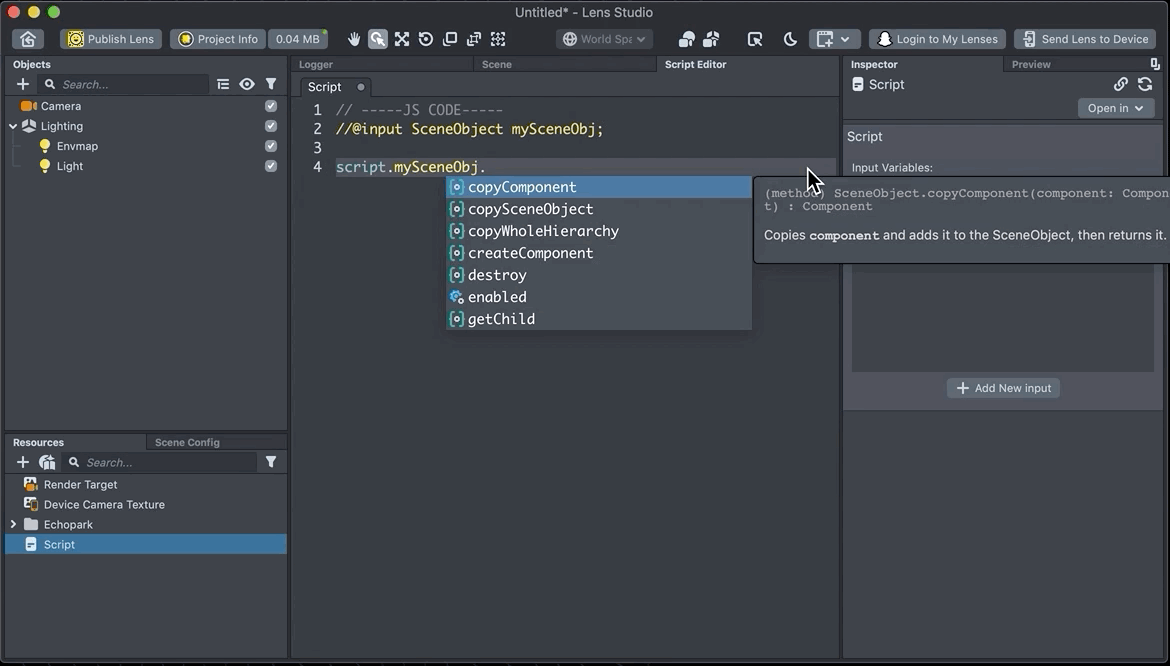The image size is (1170, 666).
Task: Select the Pan hand tool
Action: 354,39
